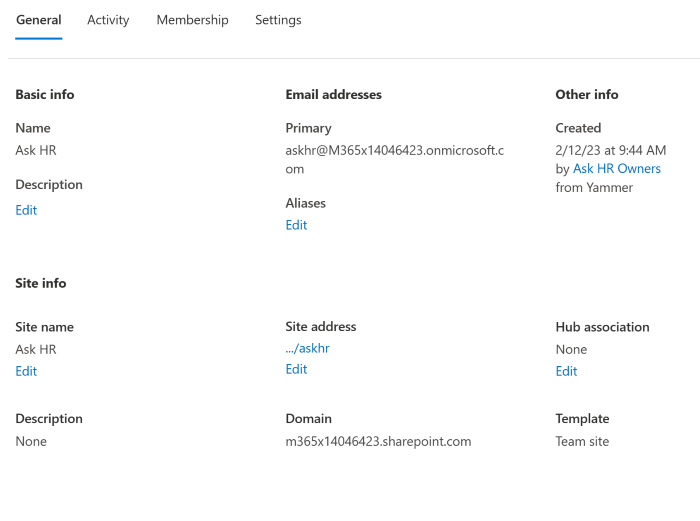Click the Other info heading
700x521 pixels.
tap(587, 95)
